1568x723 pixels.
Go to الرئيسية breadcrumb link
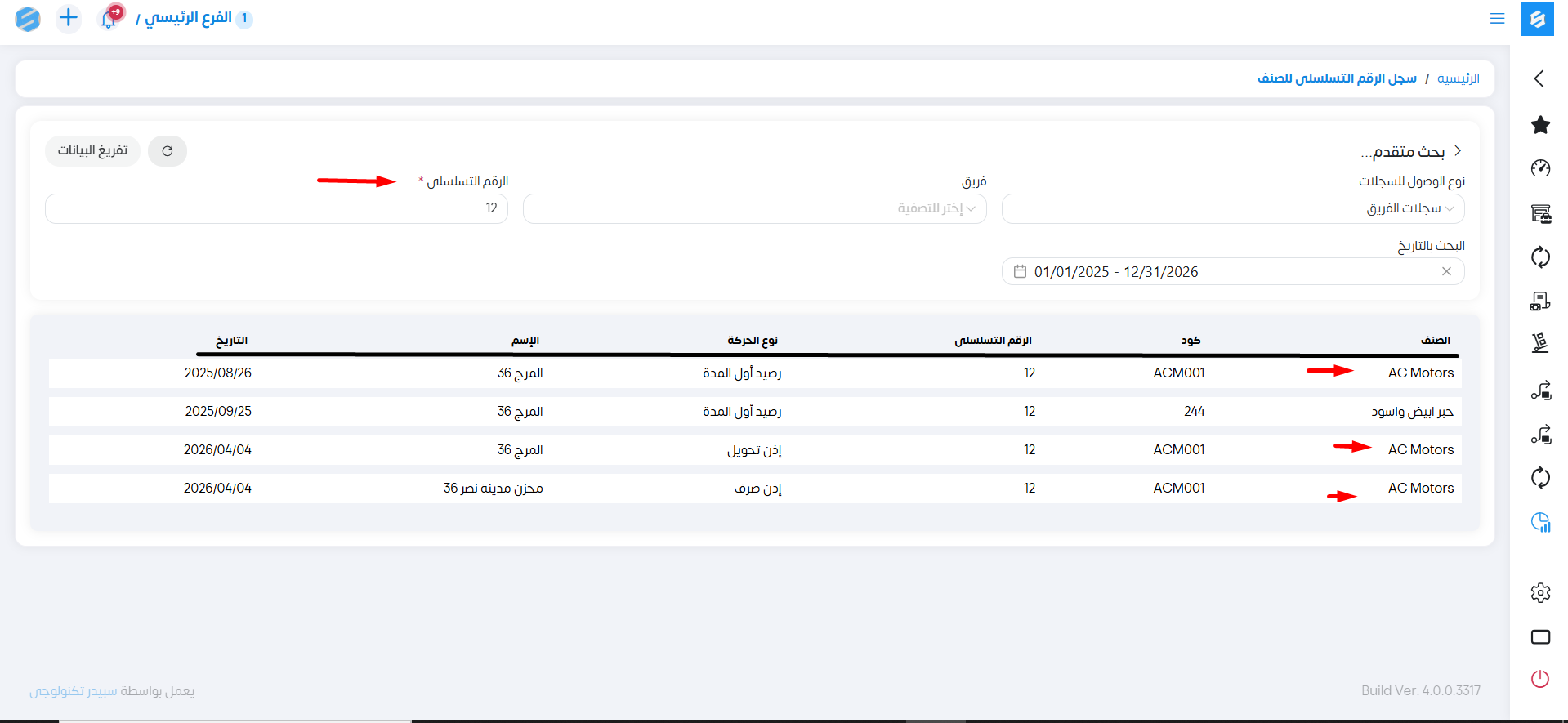point(1458,78)
